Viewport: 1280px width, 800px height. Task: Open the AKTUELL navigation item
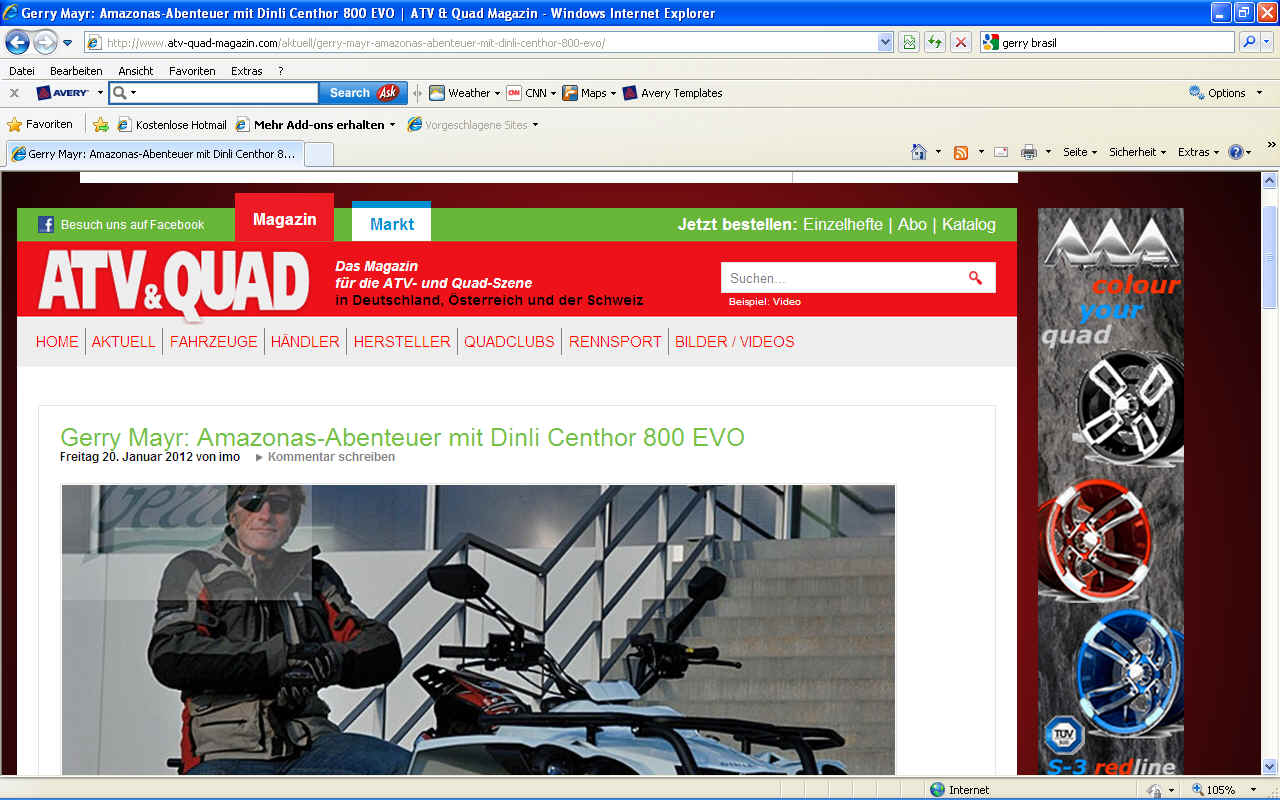pyautogui.click(x=124, y=342)
